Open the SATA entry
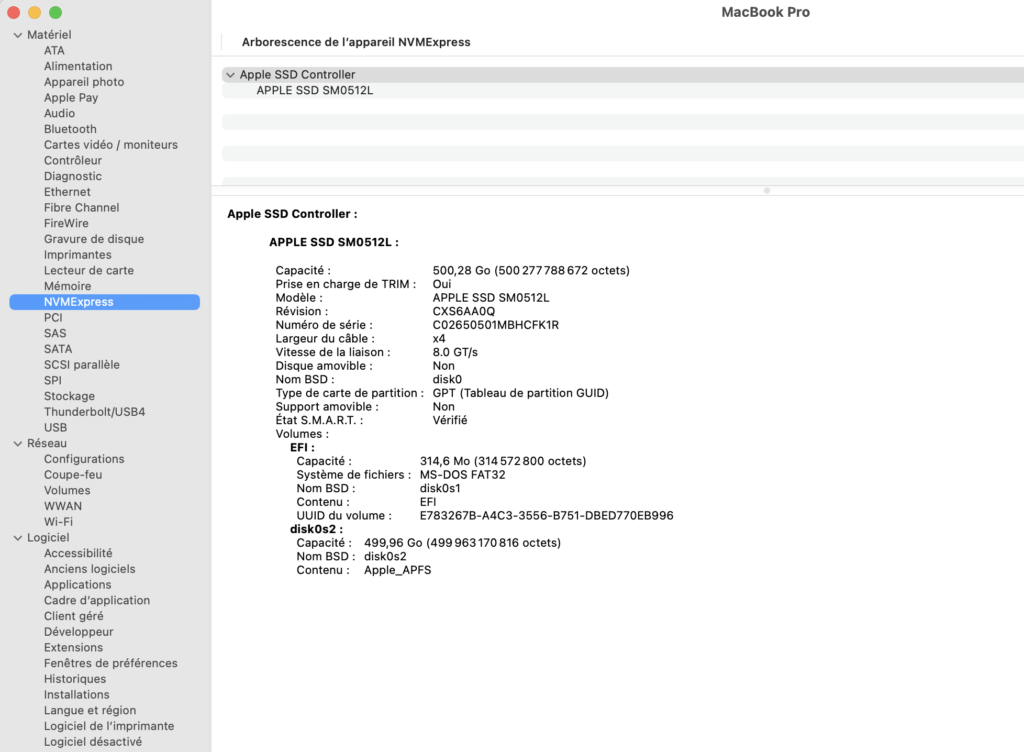Screen dimensions: 1024x752 point(58,349)
